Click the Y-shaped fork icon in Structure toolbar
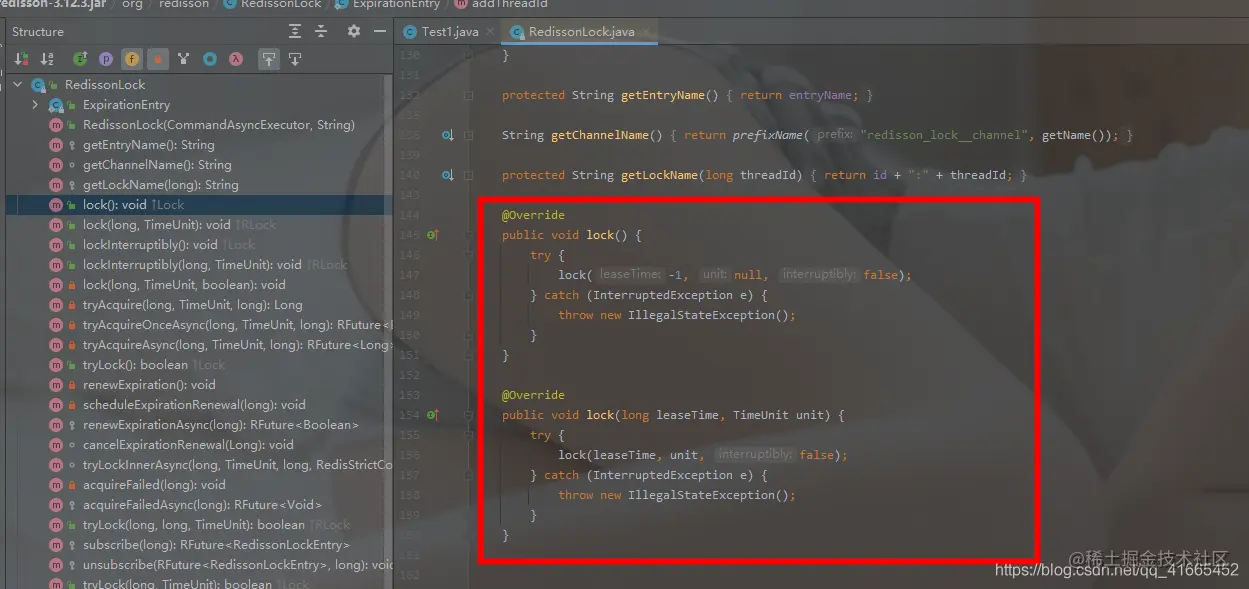The image size is (1249, 589). tap(183, 59)
